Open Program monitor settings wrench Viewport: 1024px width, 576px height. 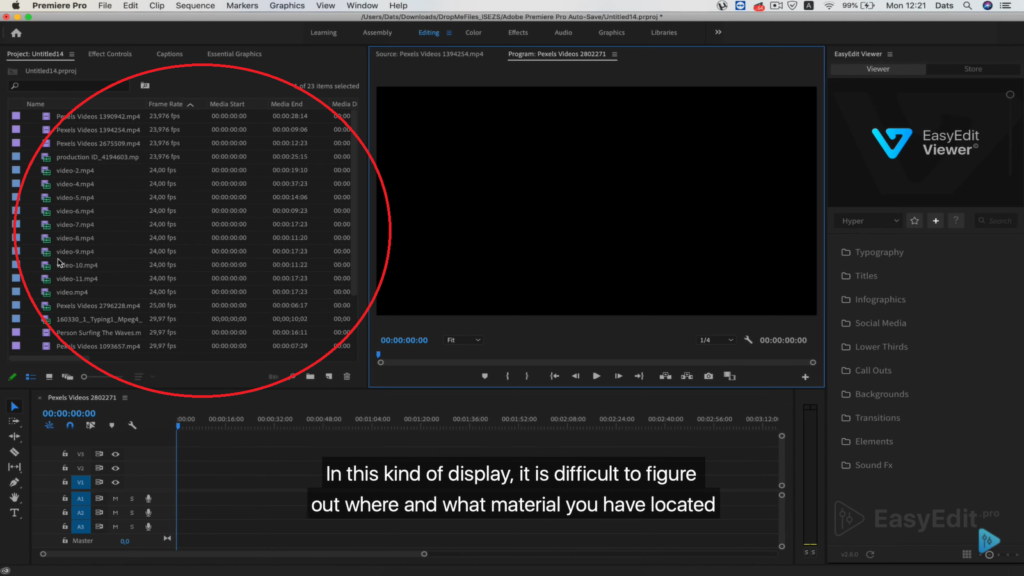click(x=748, y=340)
